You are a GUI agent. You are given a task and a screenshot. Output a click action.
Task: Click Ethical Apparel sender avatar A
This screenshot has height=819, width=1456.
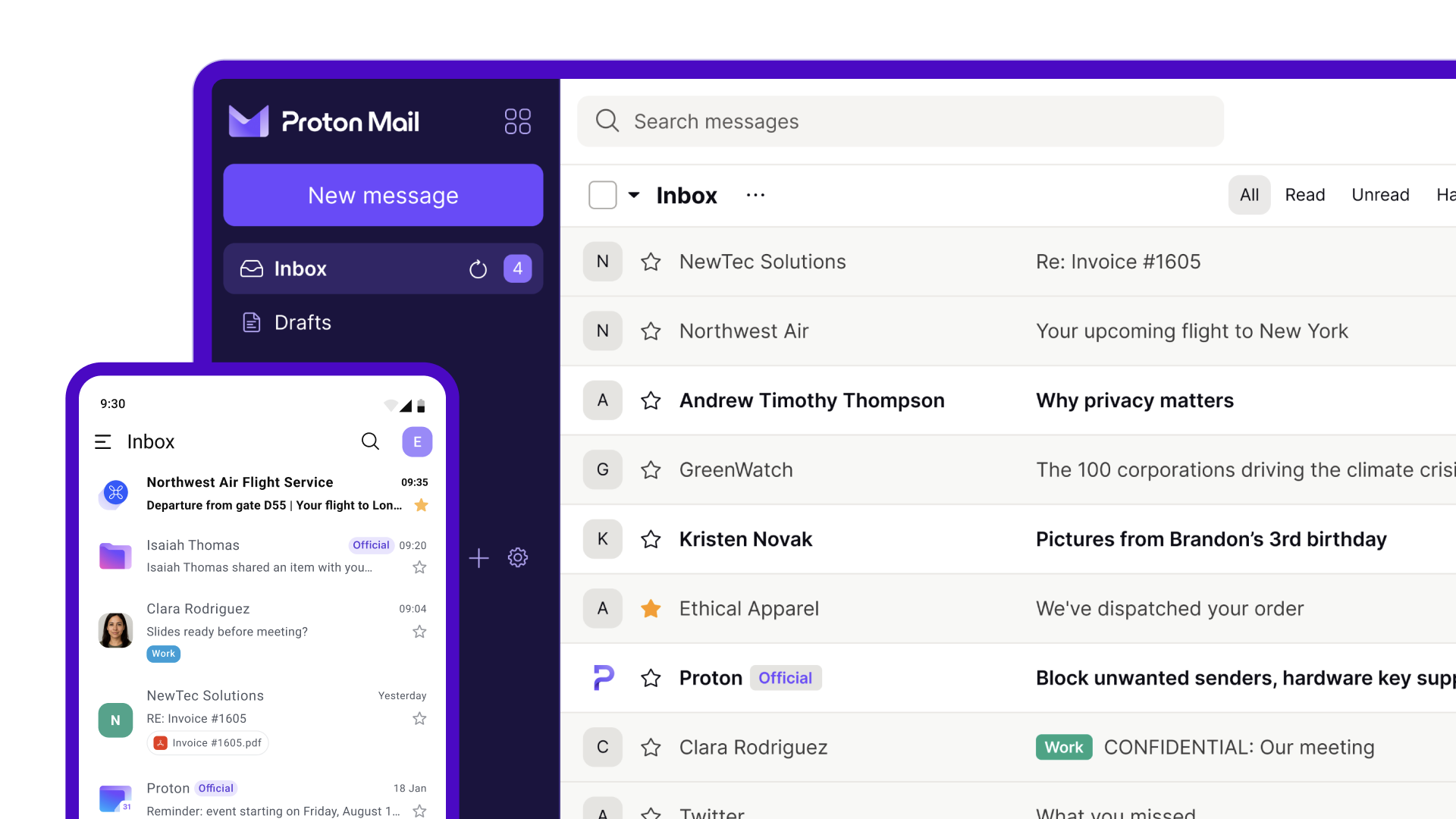(x=603, y=608)
